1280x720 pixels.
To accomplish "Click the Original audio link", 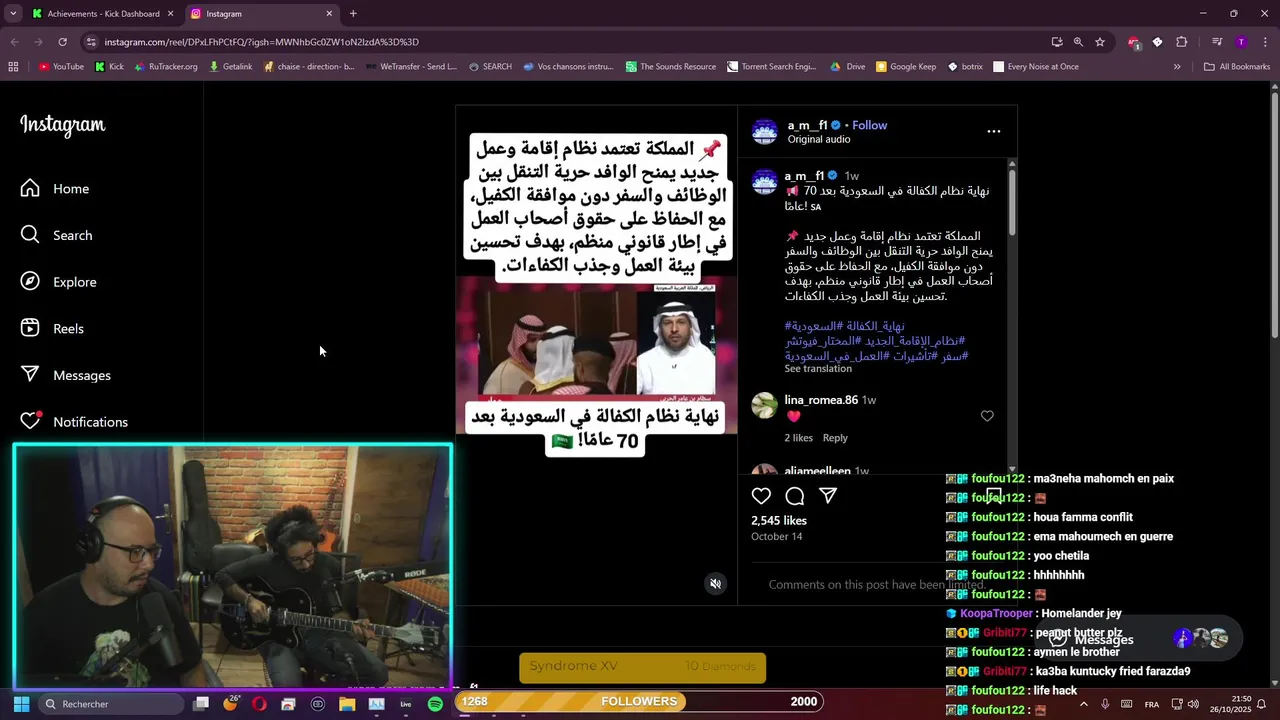I will [818, 139].
